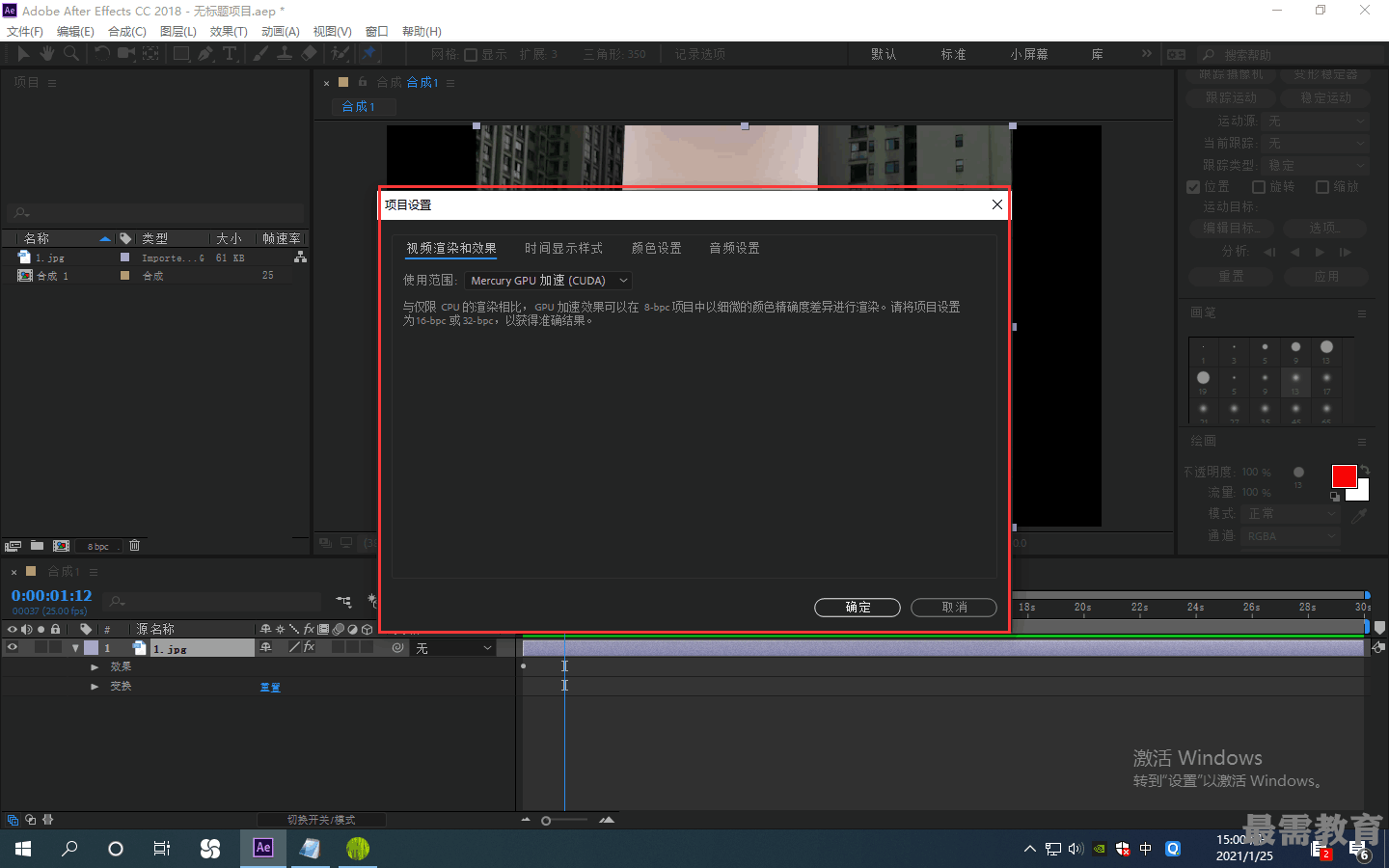Viewport: 1389px width, 868px height.
Task: Select the Pan Behind anchor tool
Action: tap(151, 54)
